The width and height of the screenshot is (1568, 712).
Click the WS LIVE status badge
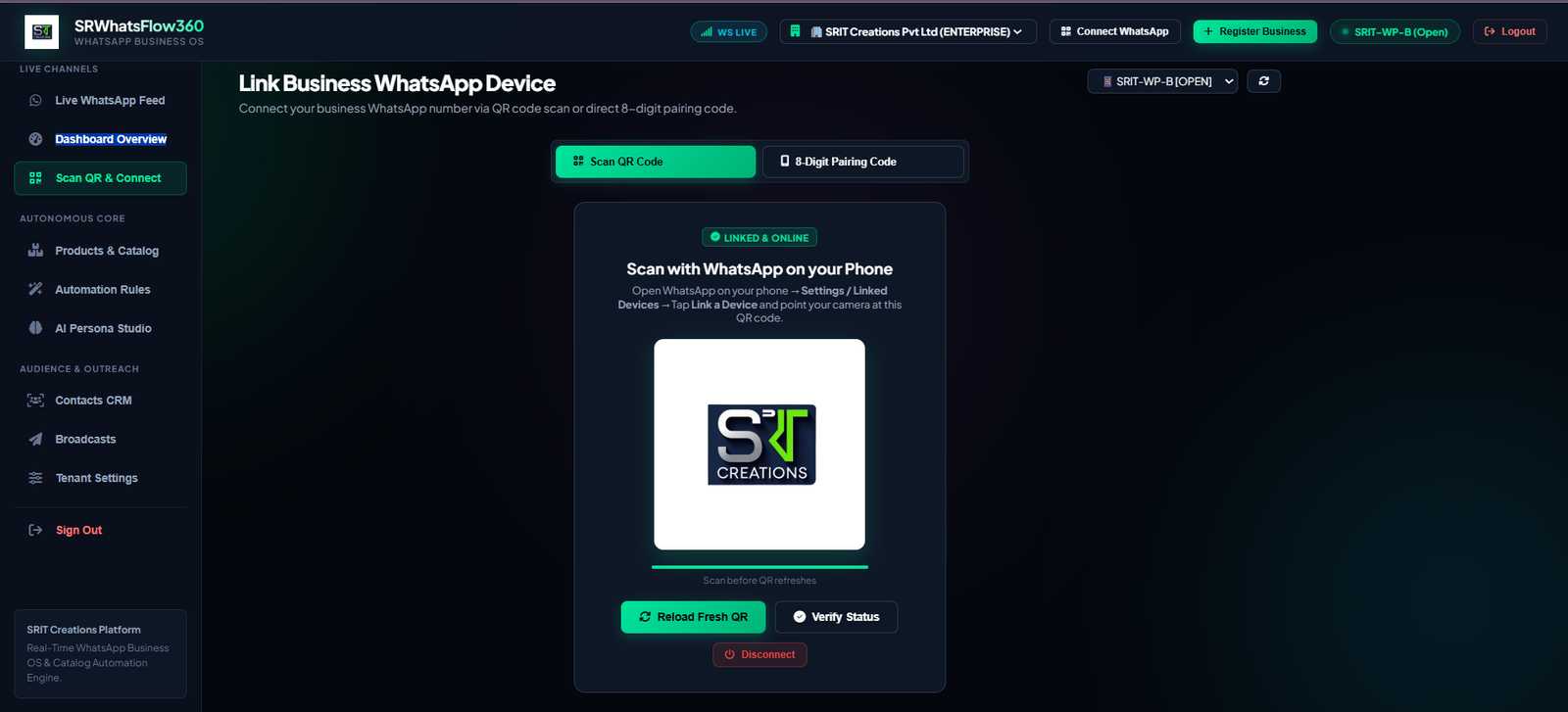point(729,31)
